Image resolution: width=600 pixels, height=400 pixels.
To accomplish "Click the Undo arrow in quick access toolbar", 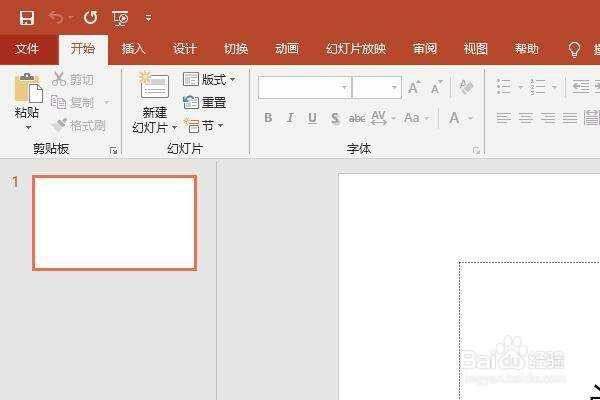I will pos(56,18).
